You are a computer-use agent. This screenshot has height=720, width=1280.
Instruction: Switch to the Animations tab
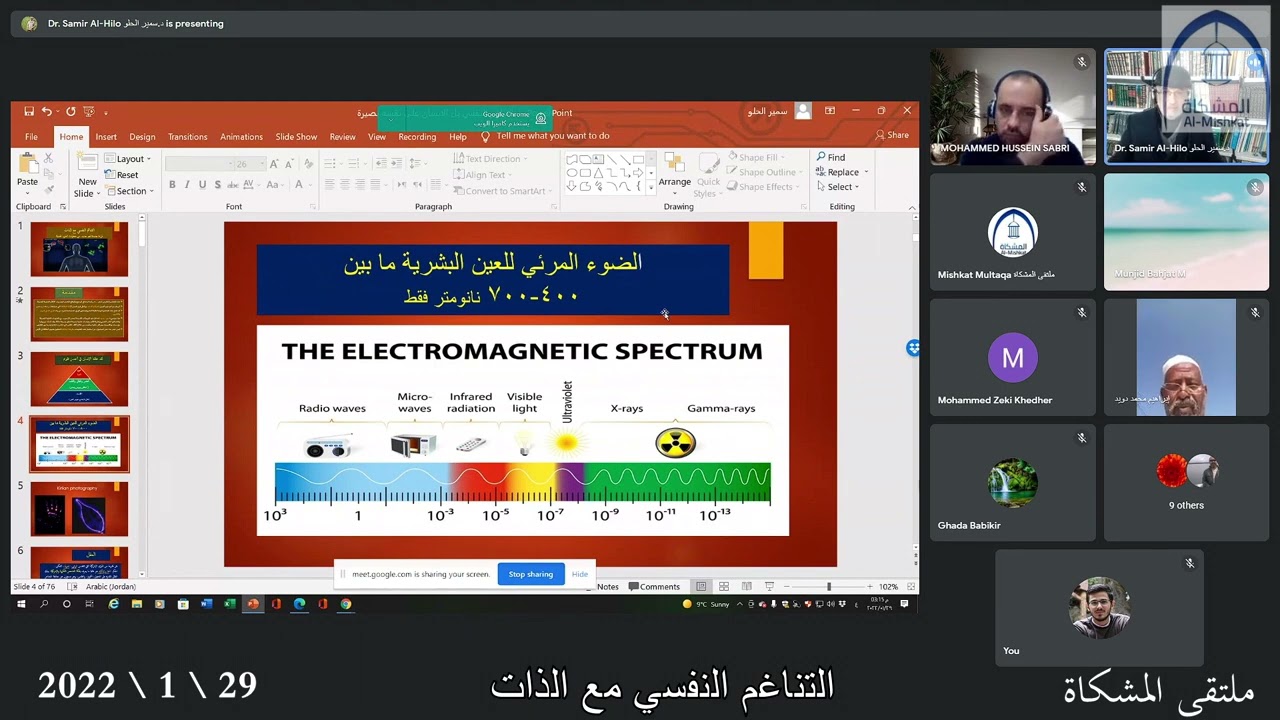click(x=241, y=137)
